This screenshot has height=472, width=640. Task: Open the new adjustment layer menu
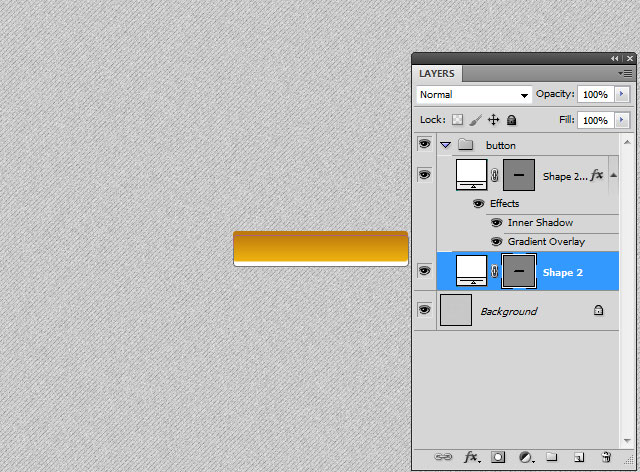pyautogui.click(x=526, y=457)
